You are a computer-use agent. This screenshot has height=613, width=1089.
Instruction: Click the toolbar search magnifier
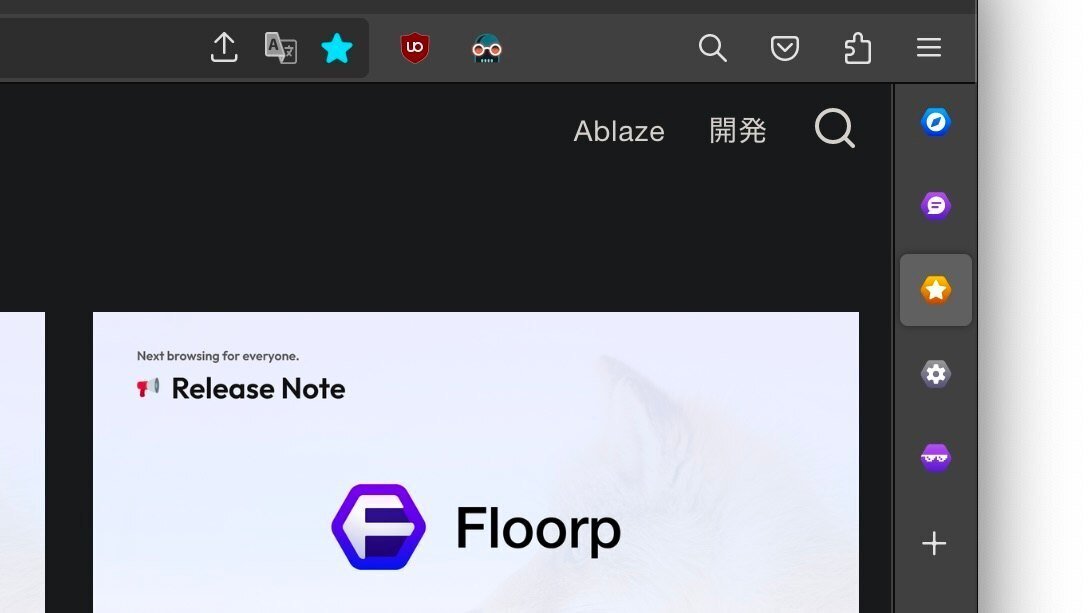(x=713, y=48)
